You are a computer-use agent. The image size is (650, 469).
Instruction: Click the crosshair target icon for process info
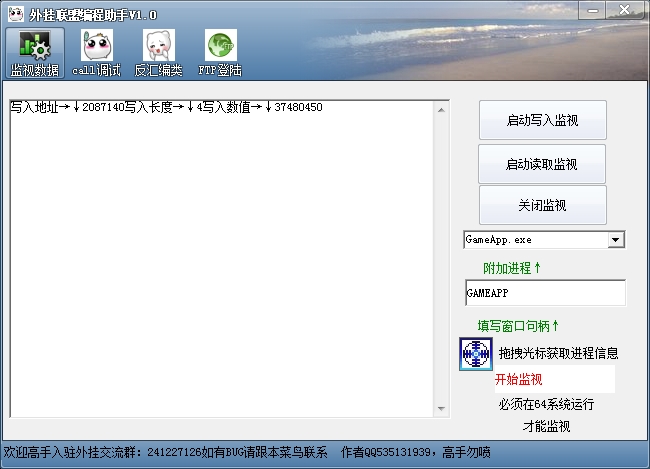click(476, 354)
